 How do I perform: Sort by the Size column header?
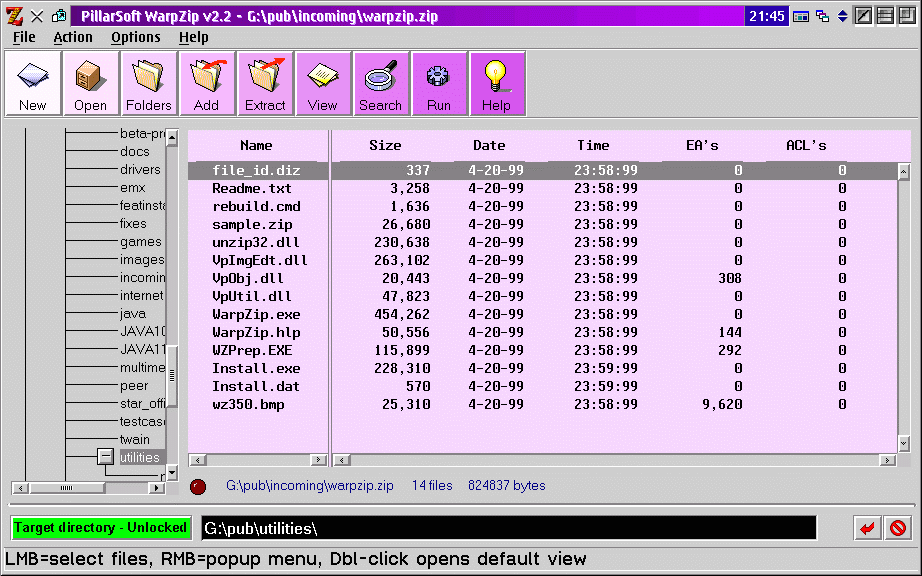385,145
